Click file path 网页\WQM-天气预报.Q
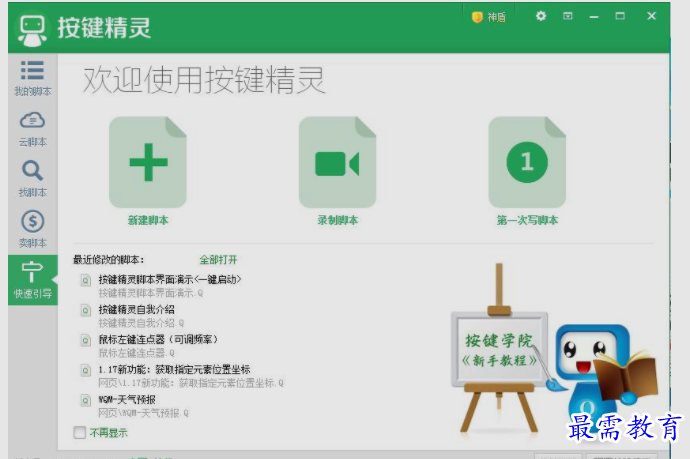 point(143,413)
